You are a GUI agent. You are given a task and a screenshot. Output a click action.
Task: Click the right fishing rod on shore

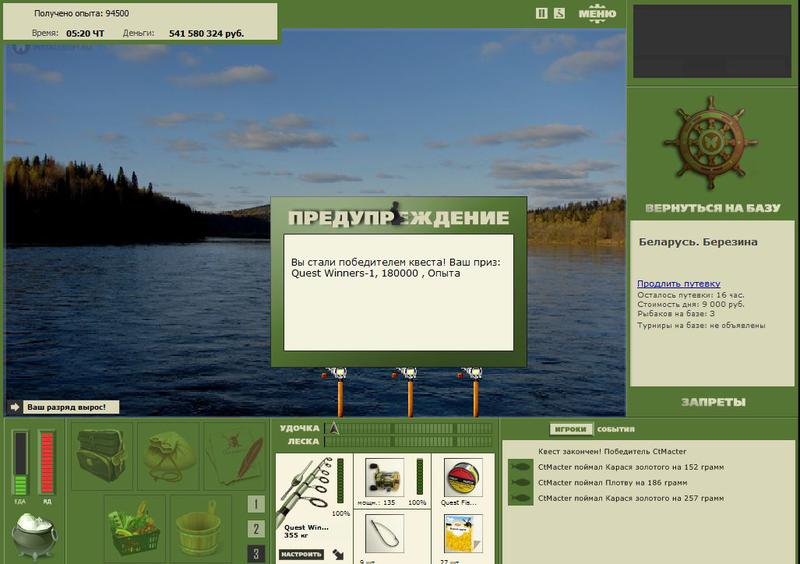coord(475,392)
